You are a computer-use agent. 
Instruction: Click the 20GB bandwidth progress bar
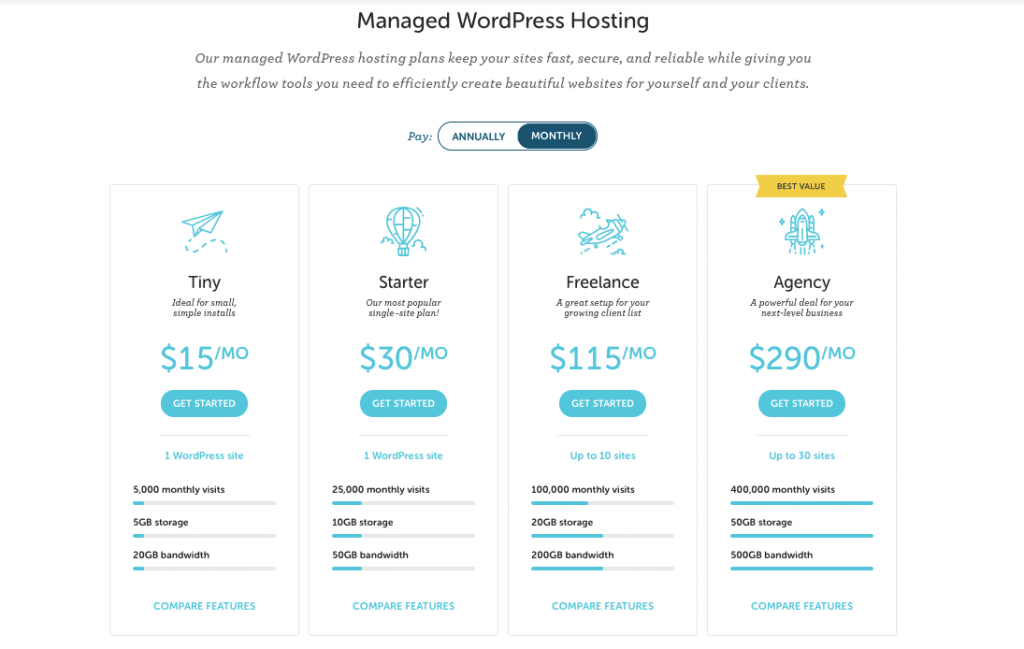pyautogui.click(x=204, y=568)
